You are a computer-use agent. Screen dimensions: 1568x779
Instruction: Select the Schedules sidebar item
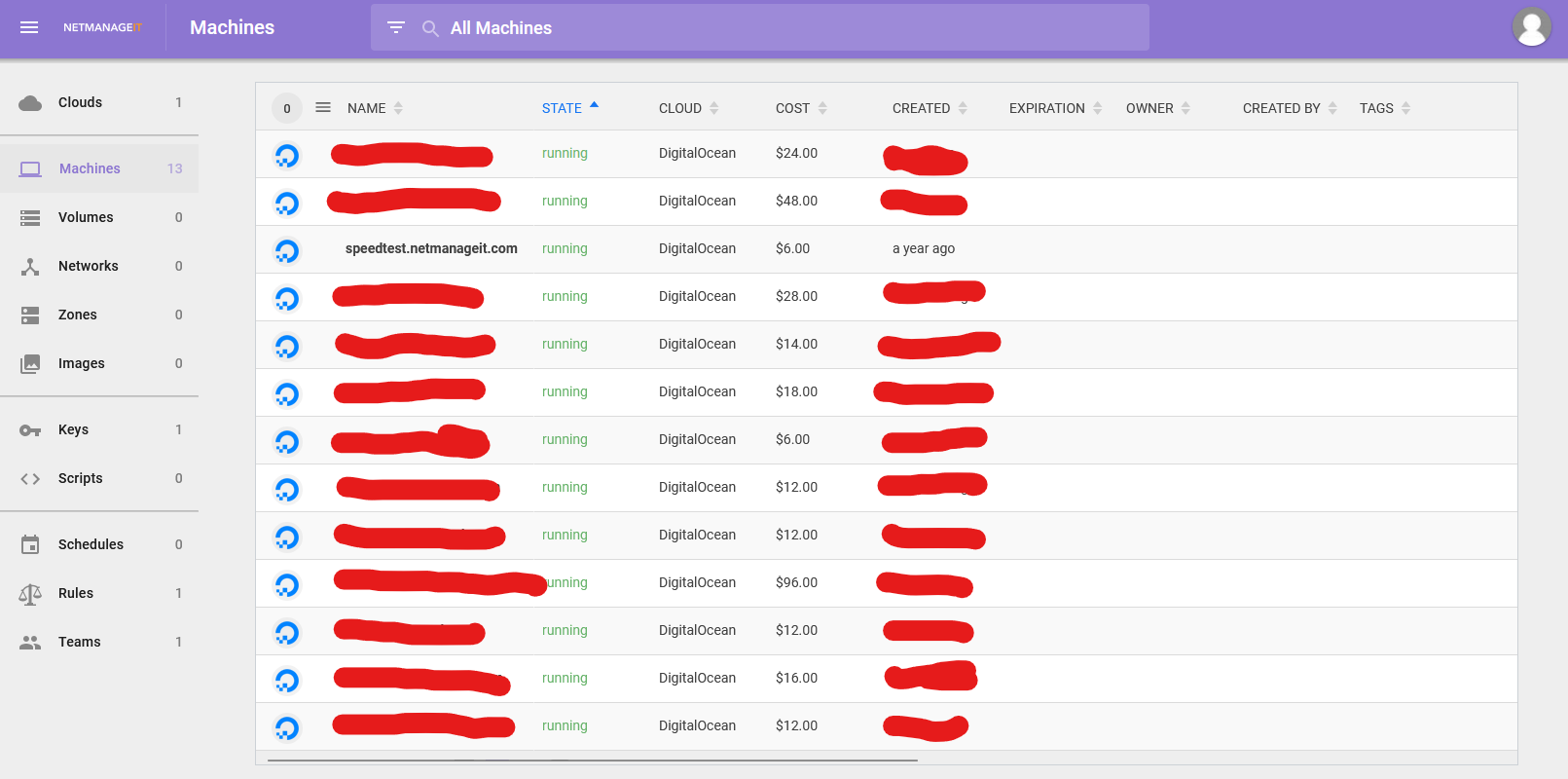(x=91, y=544)
